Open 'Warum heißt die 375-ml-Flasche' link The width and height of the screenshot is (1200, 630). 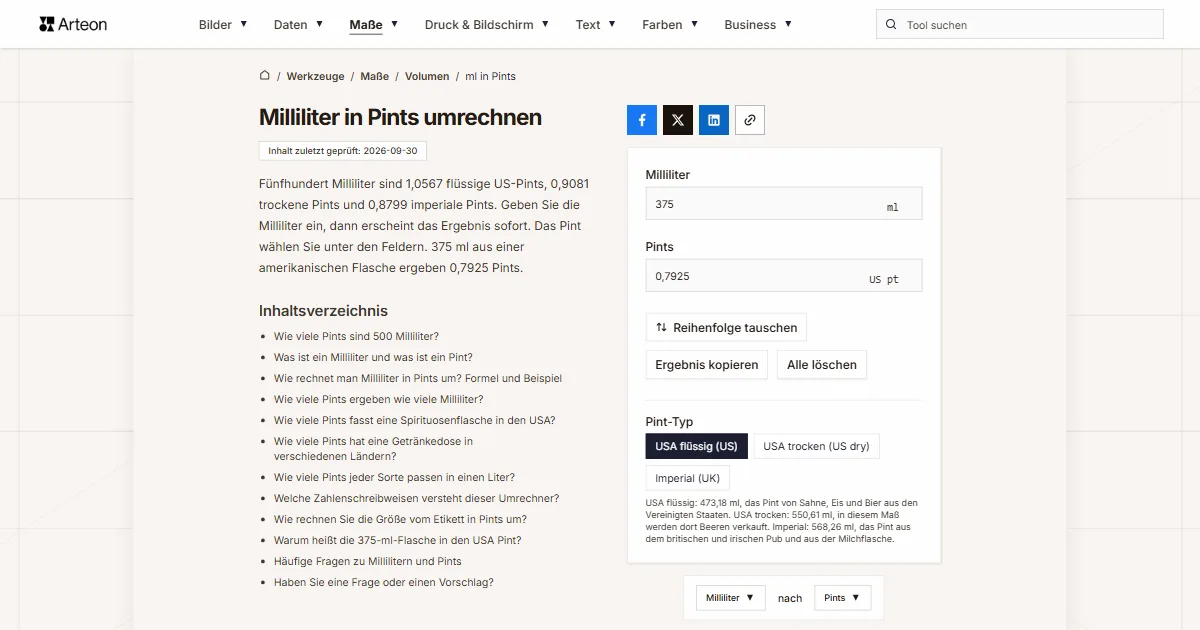tap(397, 540)
